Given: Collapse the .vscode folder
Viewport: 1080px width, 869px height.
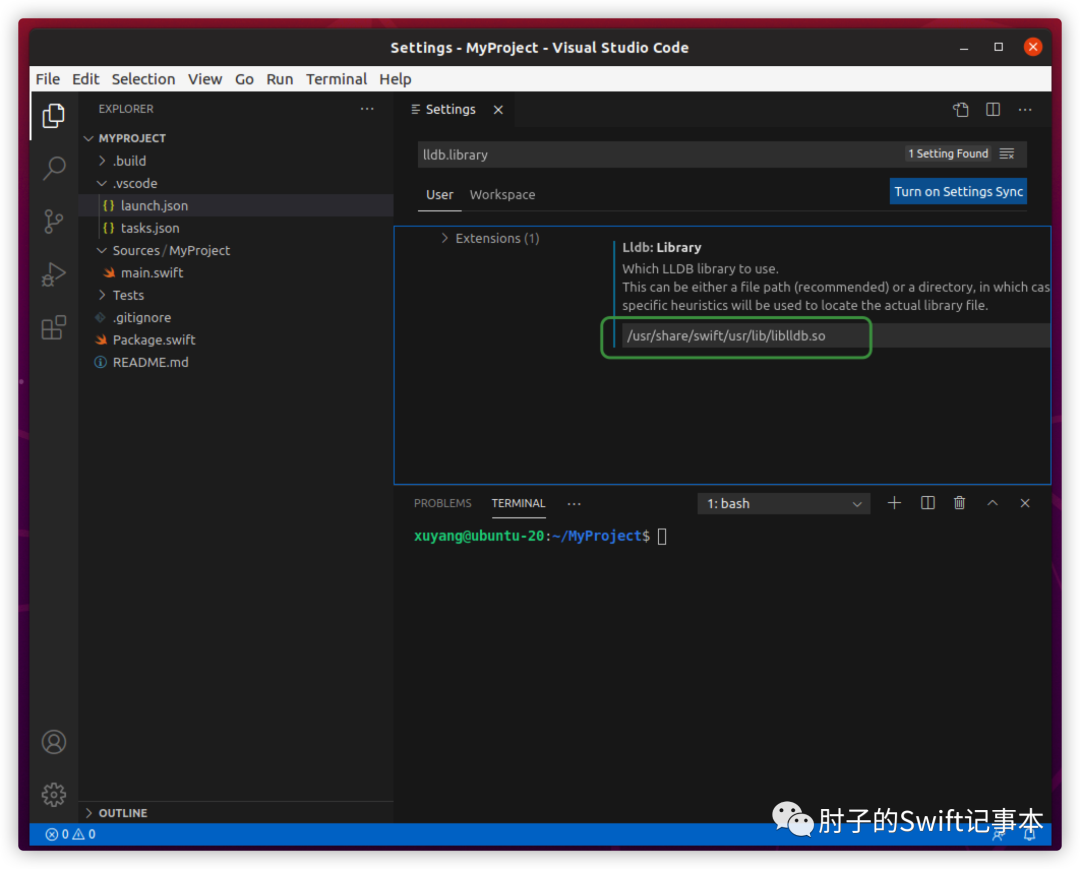Looking at the screenshot, I should 236,183.
